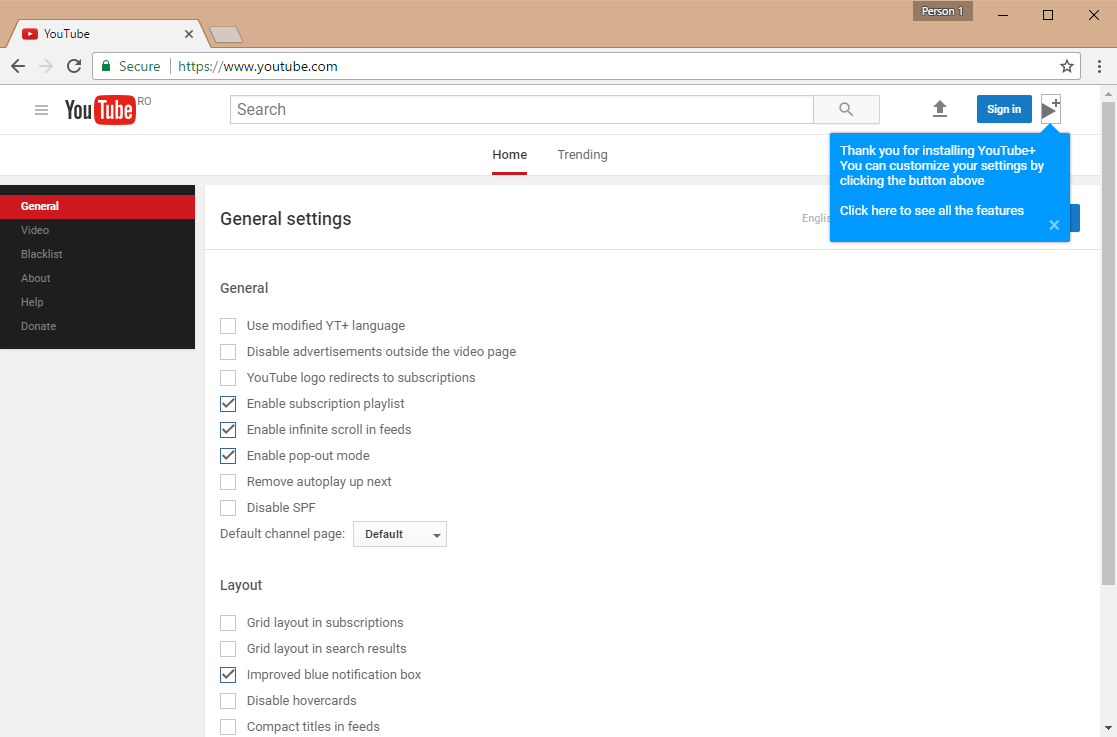Uncheck Enable pop-out mode
1117x737 pixels.
[228, 456]
